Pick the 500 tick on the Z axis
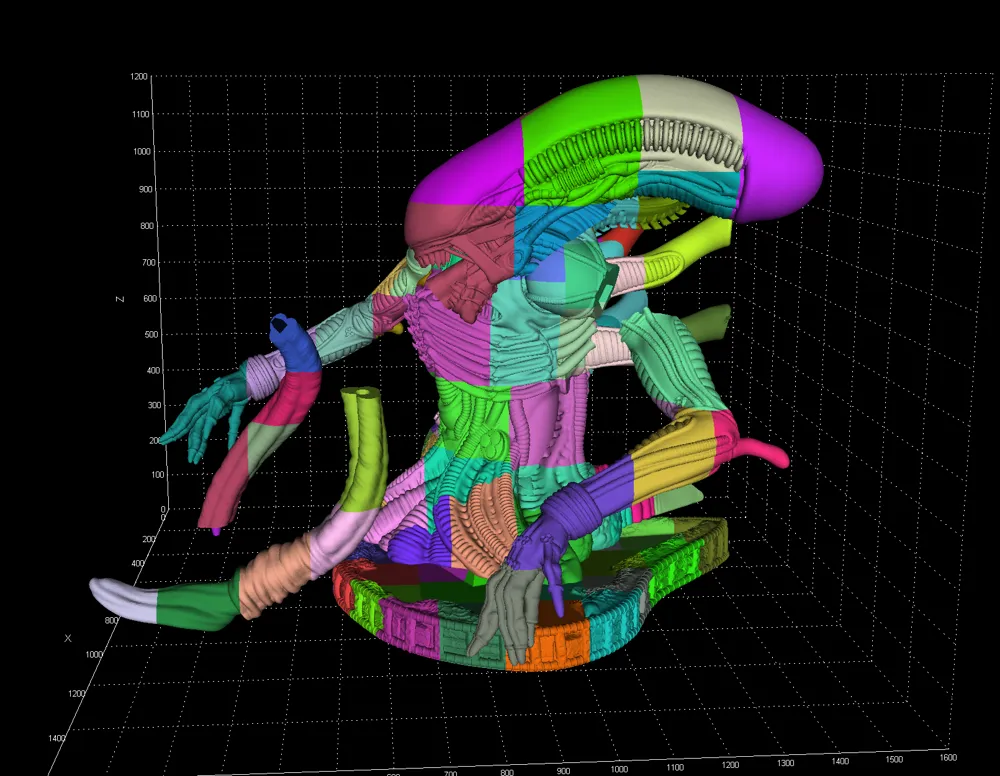The image size is (1000, 776). [152, 334]
